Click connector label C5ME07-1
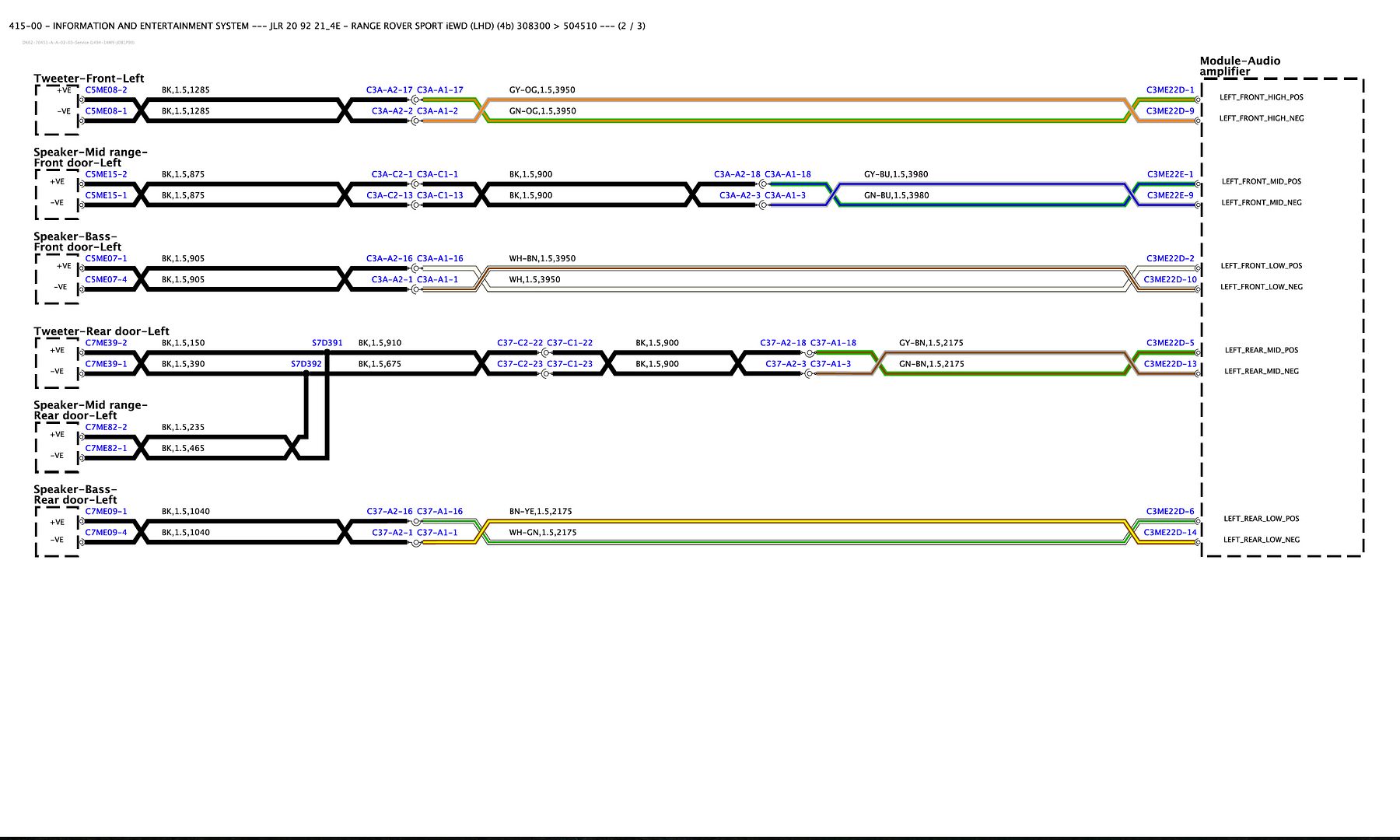The image size is (1400, 840). click(106, 258)
